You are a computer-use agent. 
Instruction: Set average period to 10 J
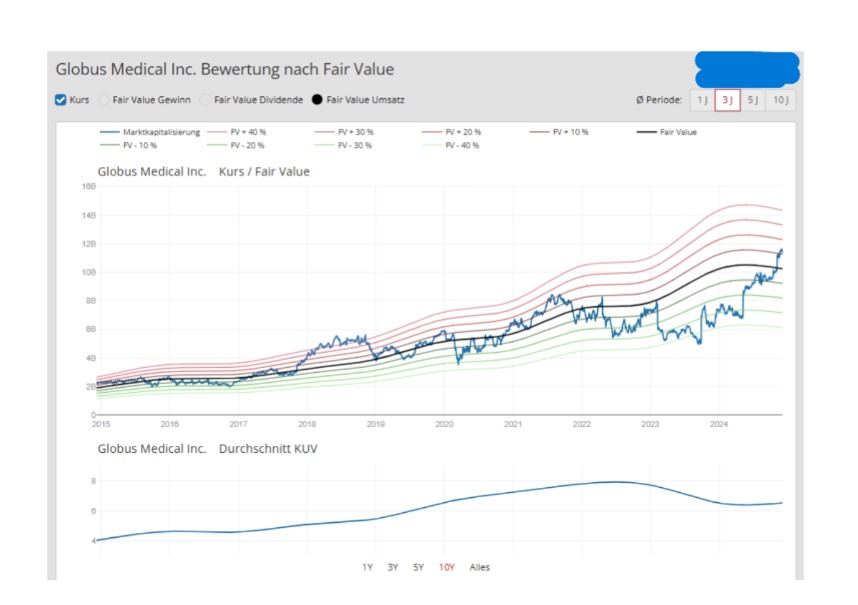(781, 100)
